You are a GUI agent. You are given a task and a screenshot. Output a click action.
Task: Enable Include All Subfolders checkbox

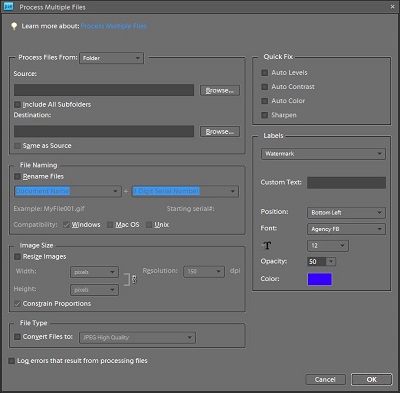(17, 105)
